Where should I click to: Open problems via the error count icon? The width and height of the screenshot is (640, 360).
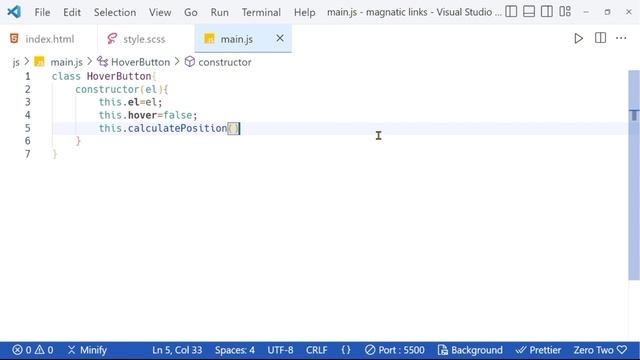tap(21, 350)
